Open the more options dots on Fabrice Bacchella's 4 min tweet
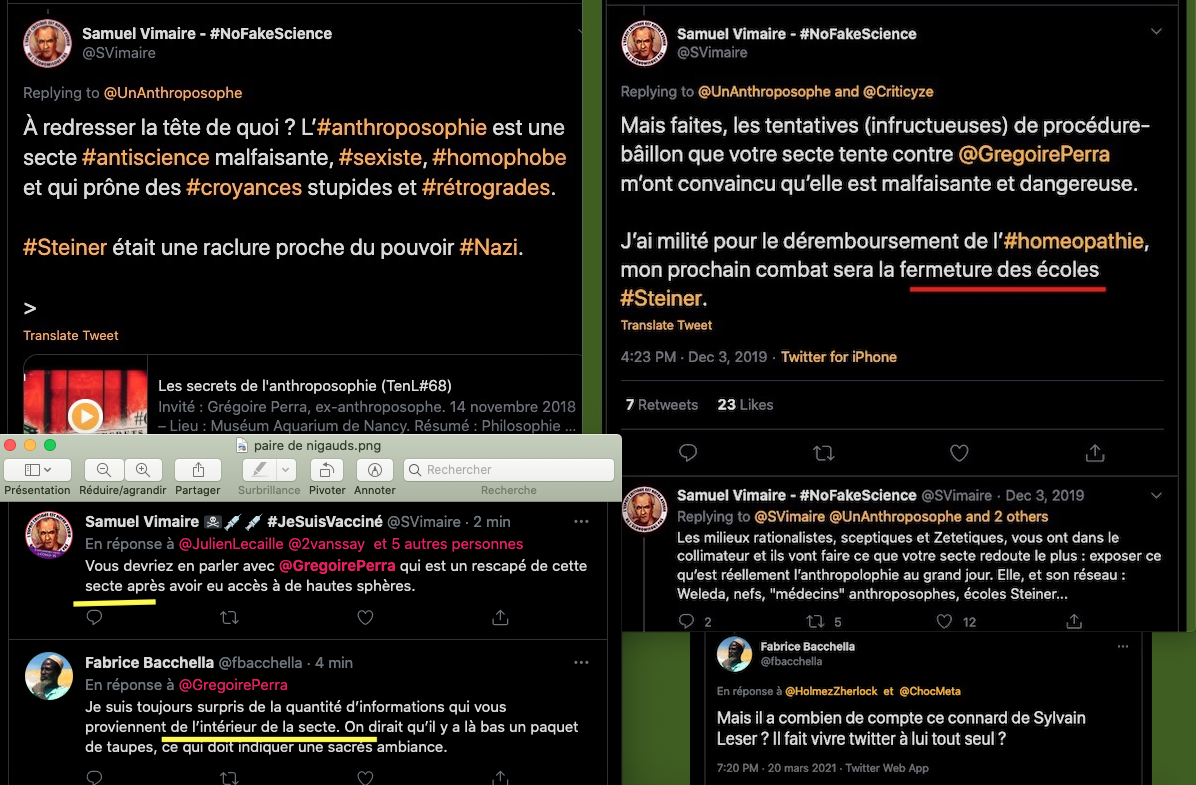The width and height of the screenshot is (1196, 785). pyautogui.click(x=581, y=662)
